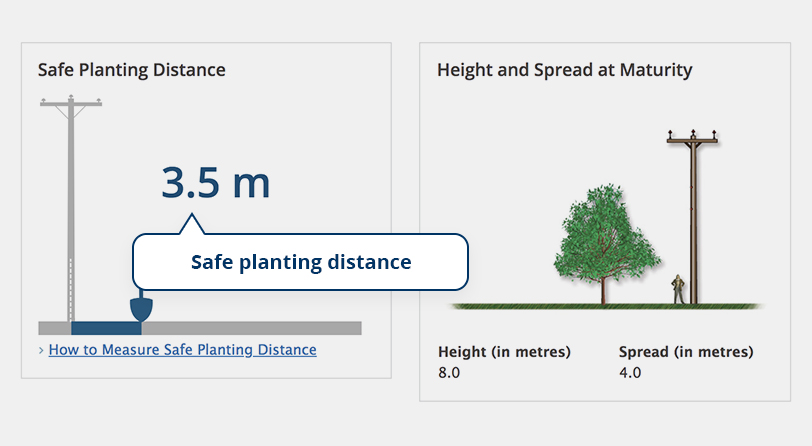
Task: Click the grass ground strip under the tree
Action: click(x=606, y=307)
